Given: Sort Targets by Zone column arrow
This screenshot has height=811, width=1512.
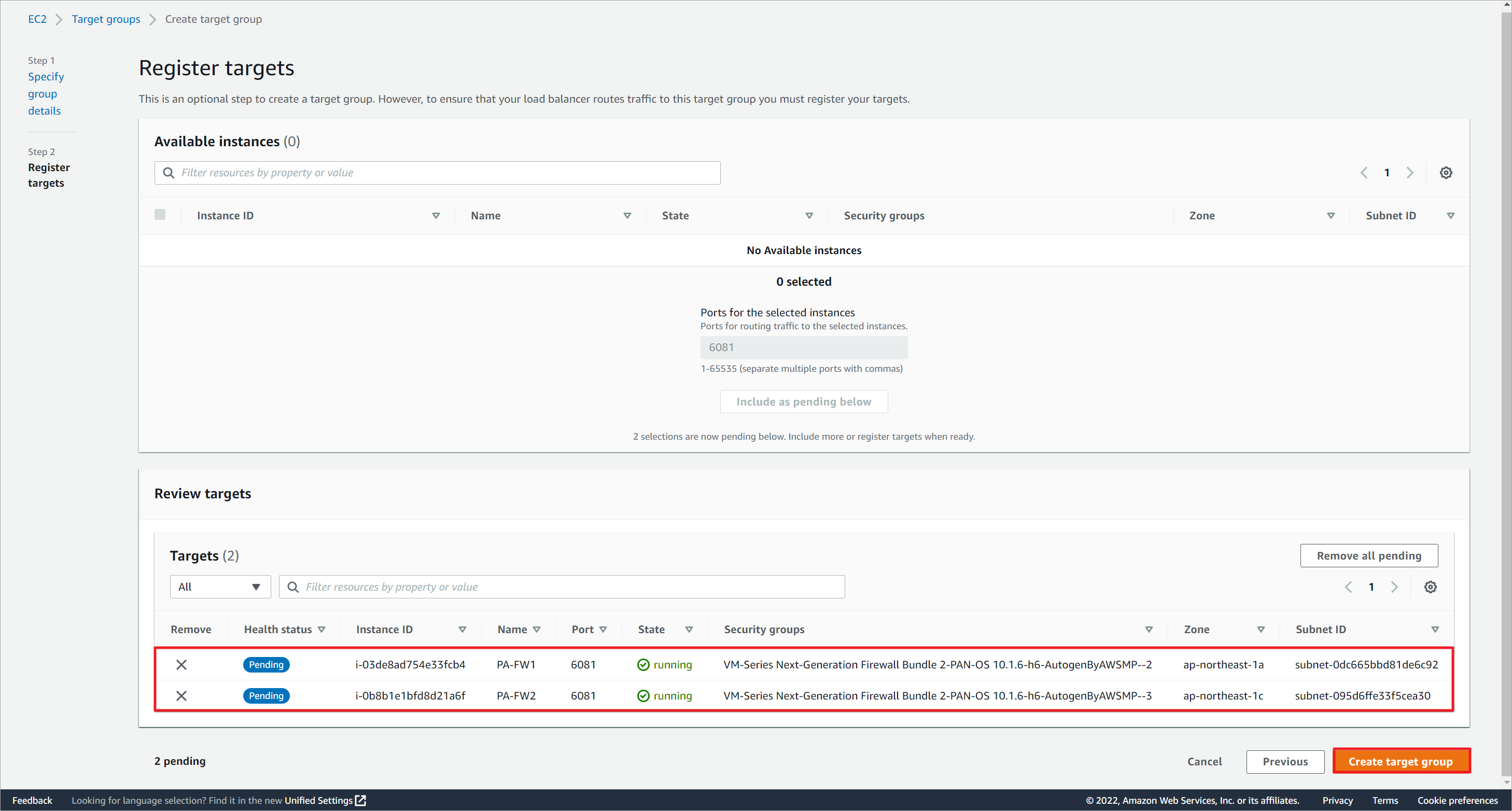Looking at the screenshot, I should click(x=1261, y=629).
